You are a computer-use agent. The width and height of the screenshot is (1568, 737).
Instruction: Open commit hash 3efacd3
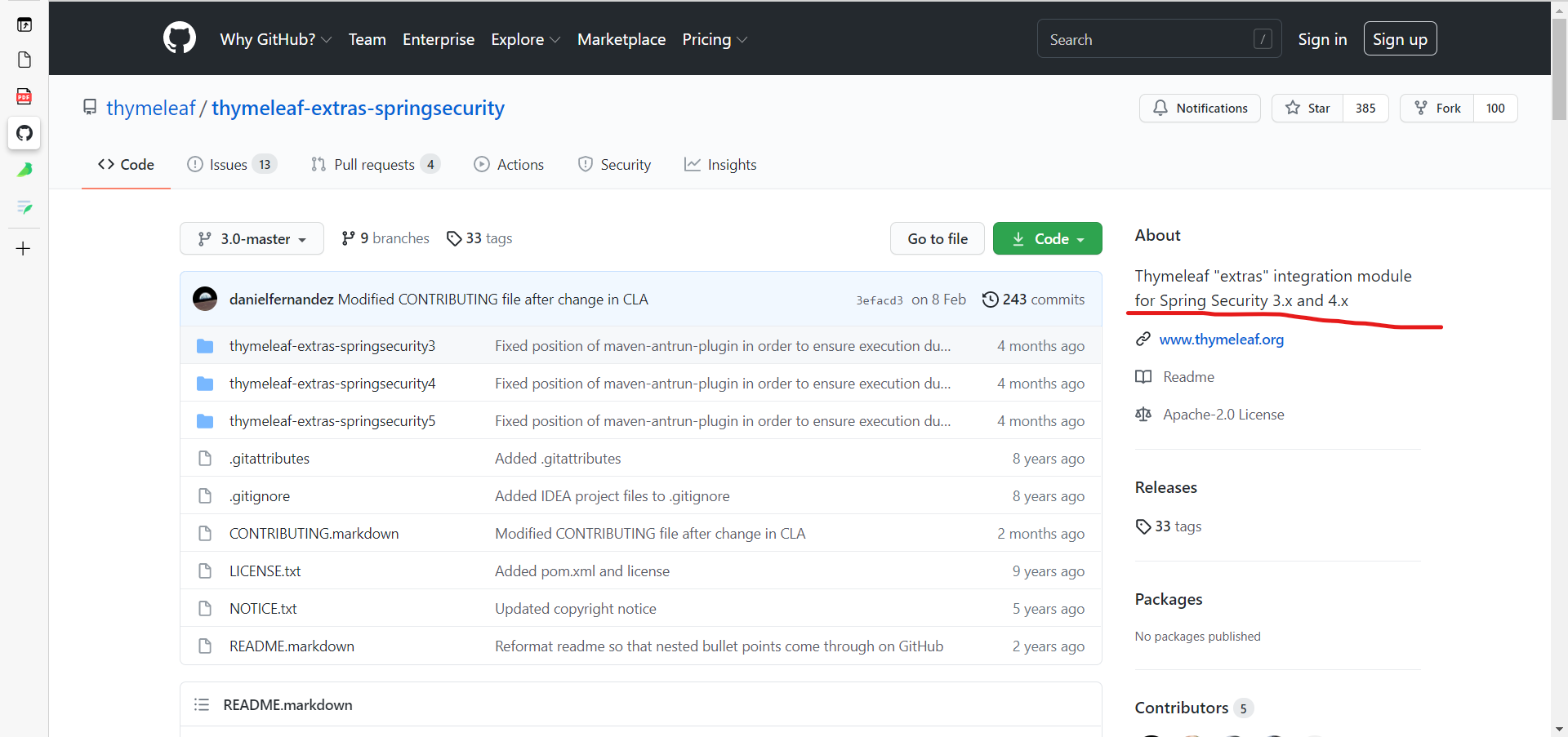[880, 300]
